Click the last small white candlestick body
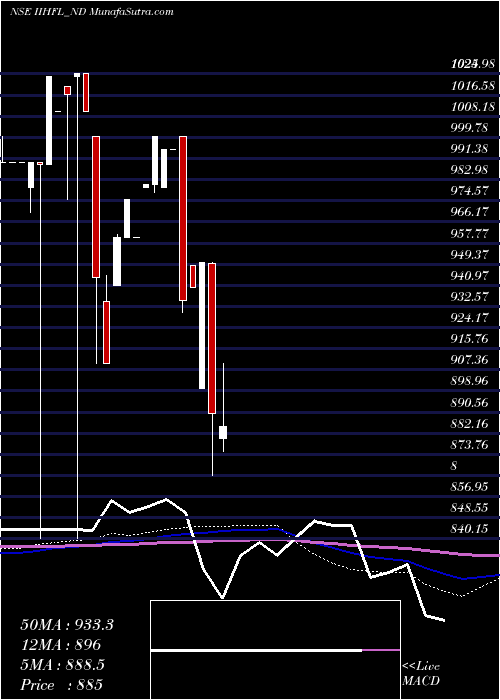500x700 pixels. click(223, 432)
